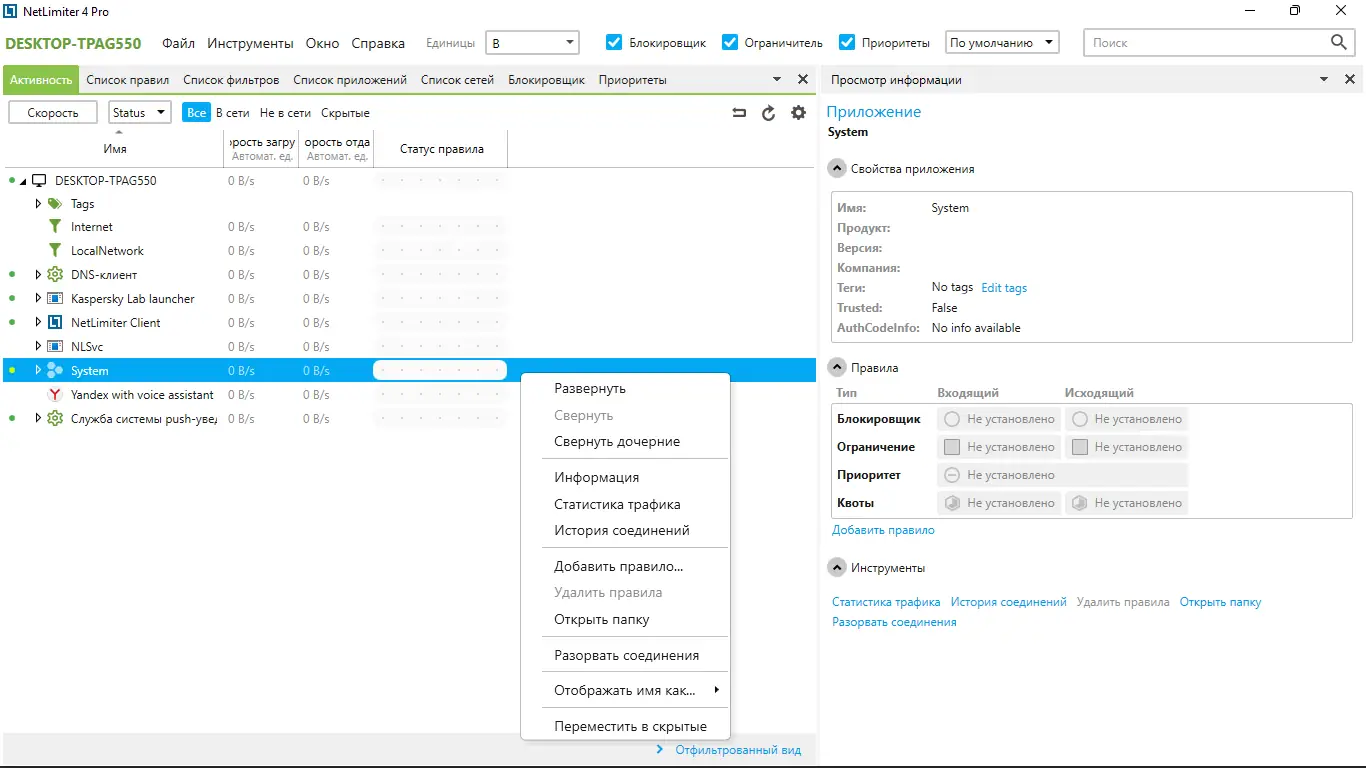The width and height of the screenshot is (1366, 768).
Task: Click the refresh icon in the Activity toolbar
Action: click(x=768, y=112)
